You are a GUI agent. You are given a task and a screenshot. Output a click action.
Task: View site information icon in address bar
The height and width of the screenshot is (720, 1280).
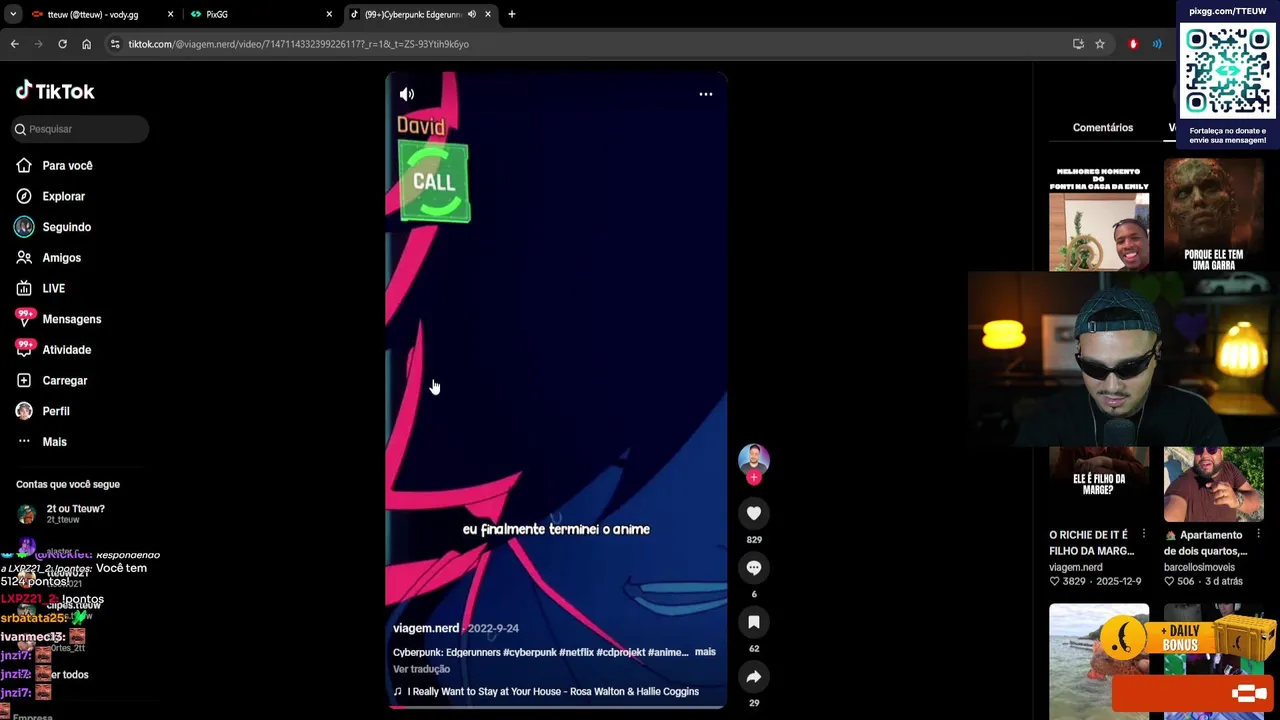pyautogui.click(x=115, y=44)
